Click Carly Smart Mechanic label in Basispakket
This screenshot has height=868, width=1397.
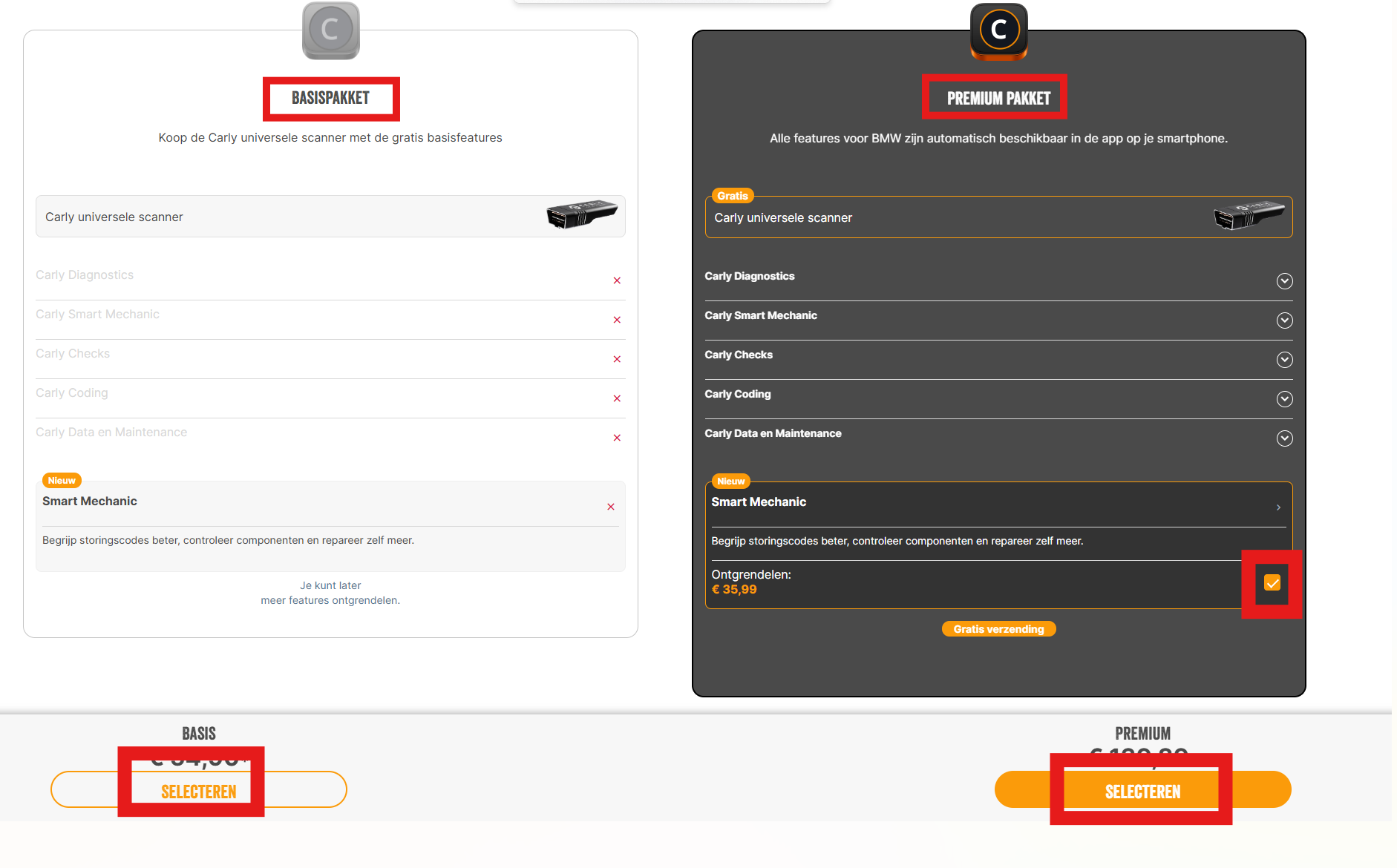[97, 315]
